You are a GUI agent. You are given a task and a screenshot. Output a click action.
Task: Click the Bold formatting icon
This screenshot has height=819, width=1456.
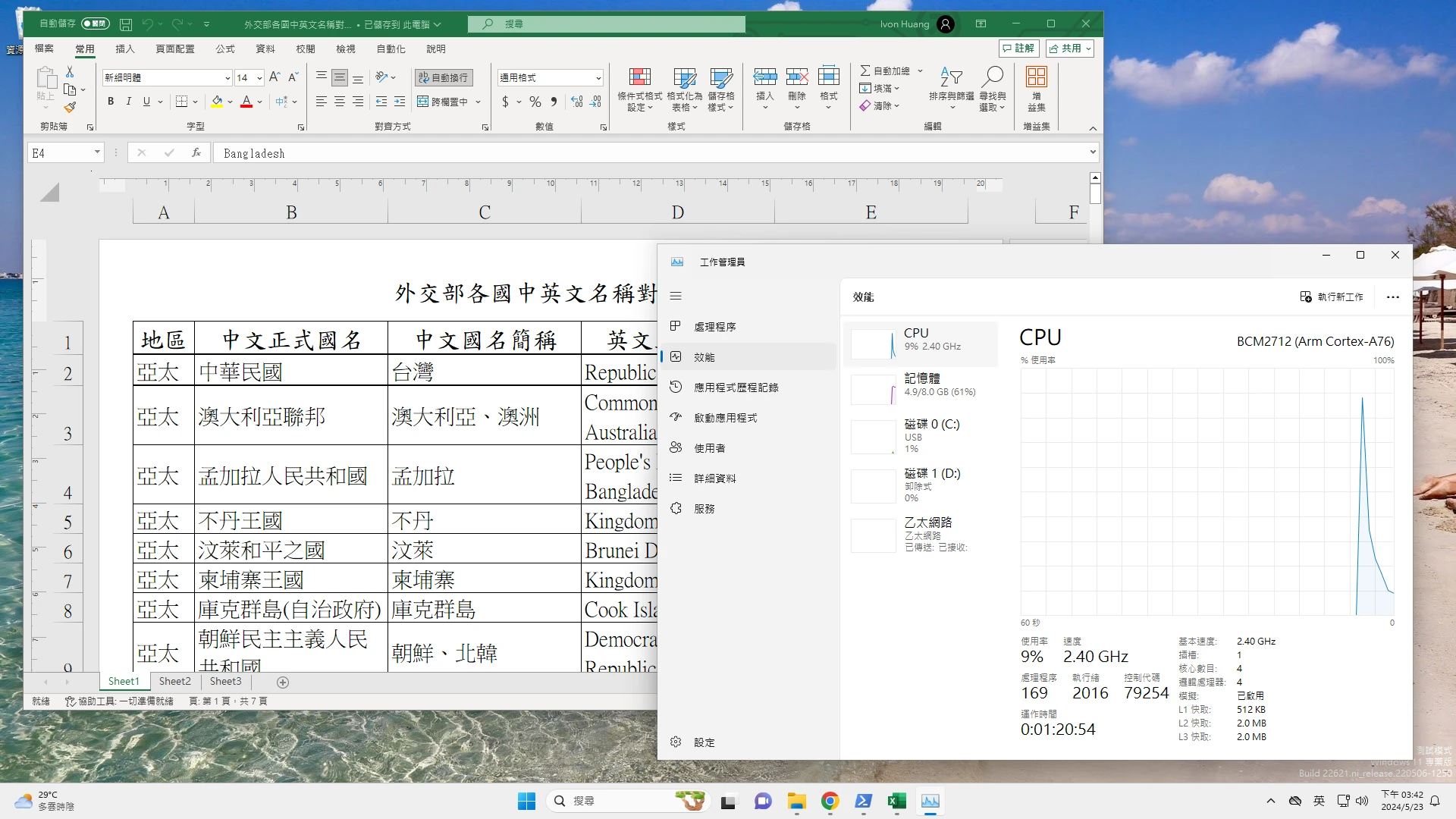point(111,102)
